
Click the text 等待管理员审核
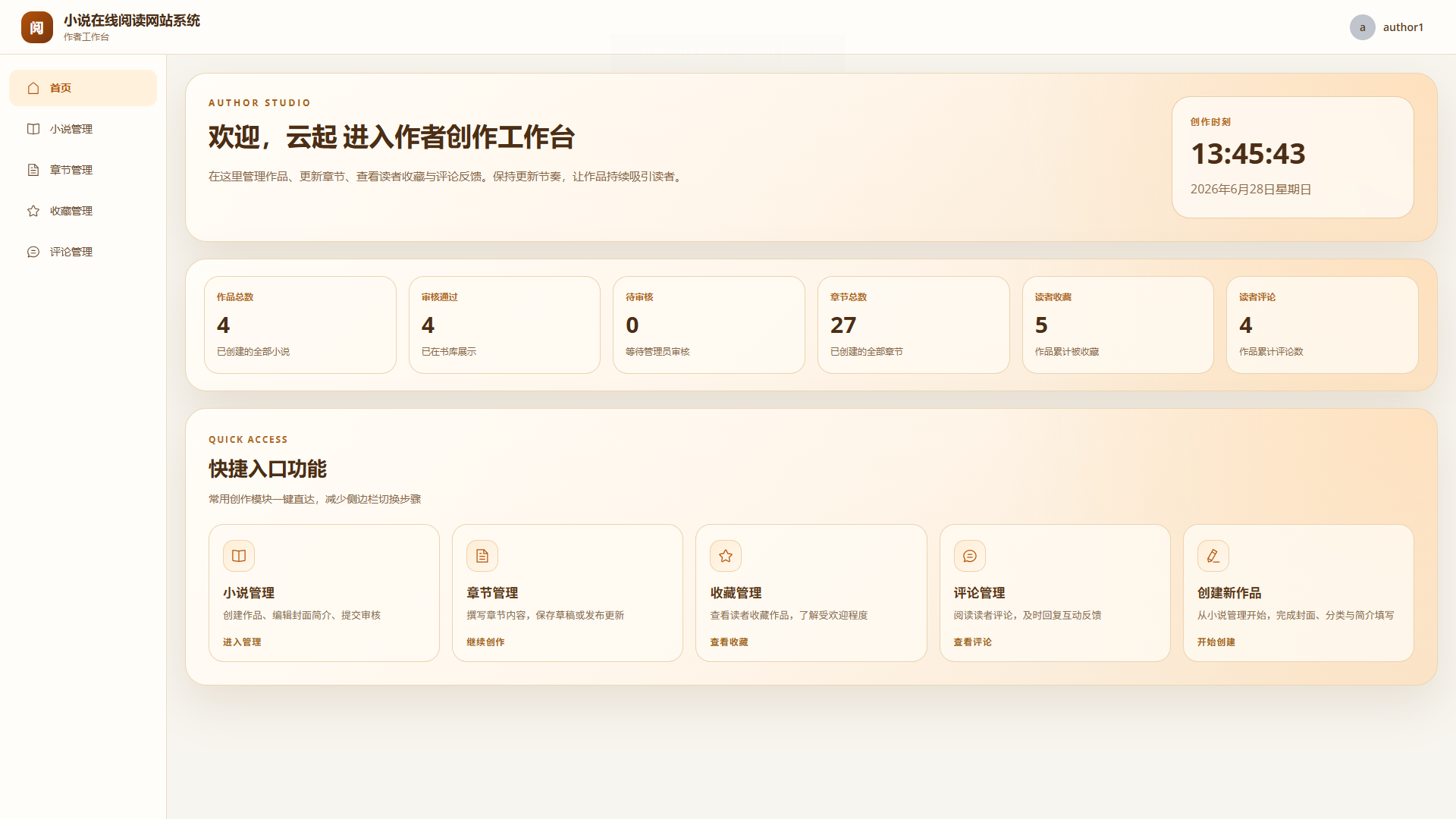[657, 352]
